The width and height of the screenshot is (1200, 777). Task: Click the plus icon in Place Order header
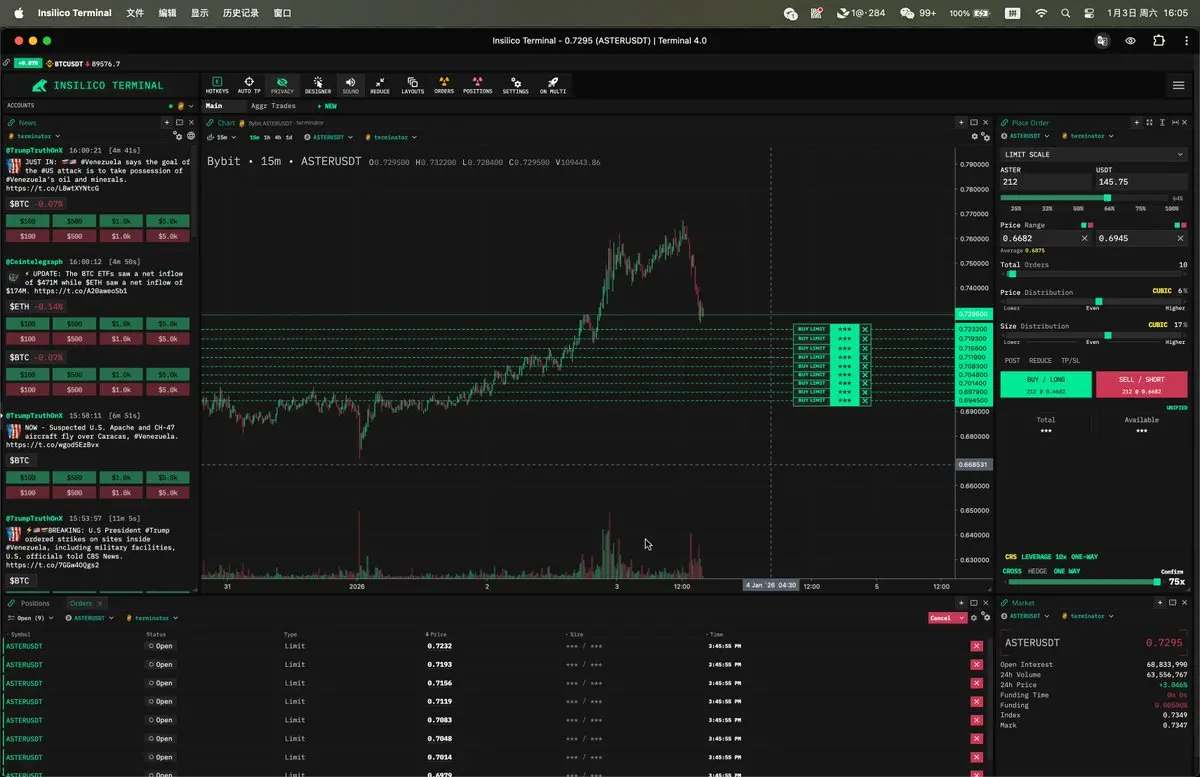1137,122
